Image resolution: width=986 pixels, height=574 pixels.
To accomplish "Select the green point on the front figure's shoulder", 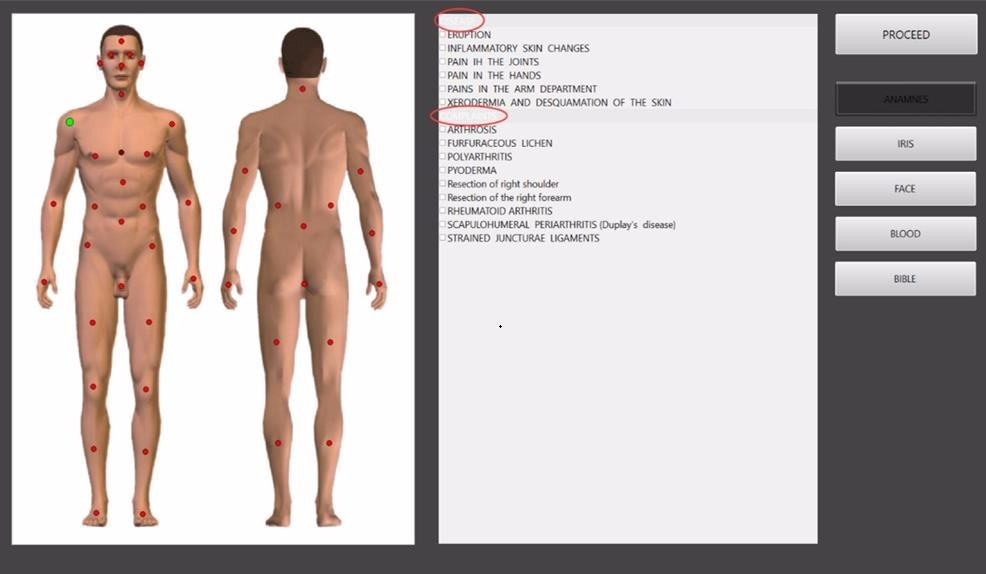I will 70,122.
